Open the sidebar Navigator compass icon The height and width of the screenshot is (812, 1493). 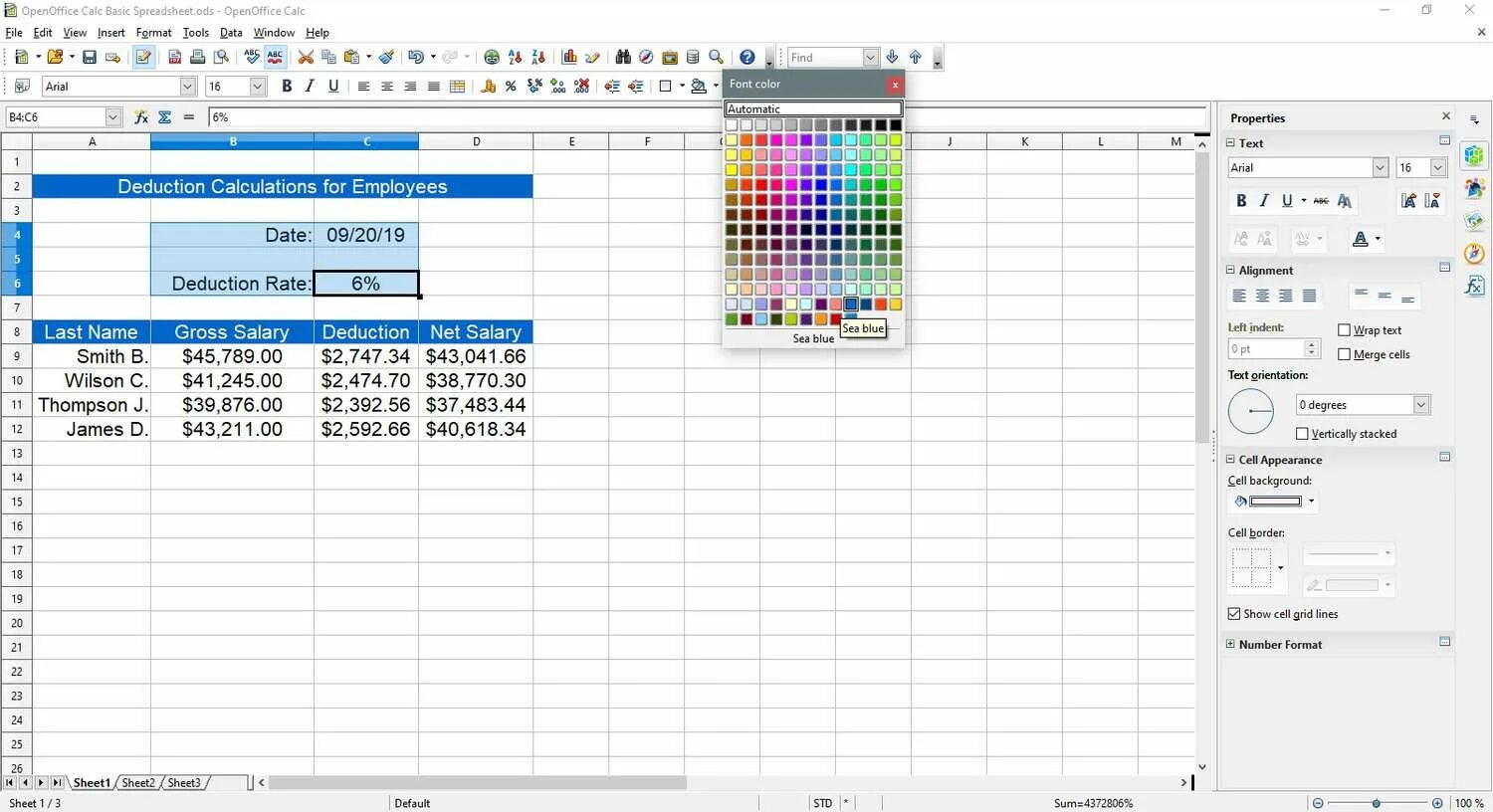pos(1474,253)
